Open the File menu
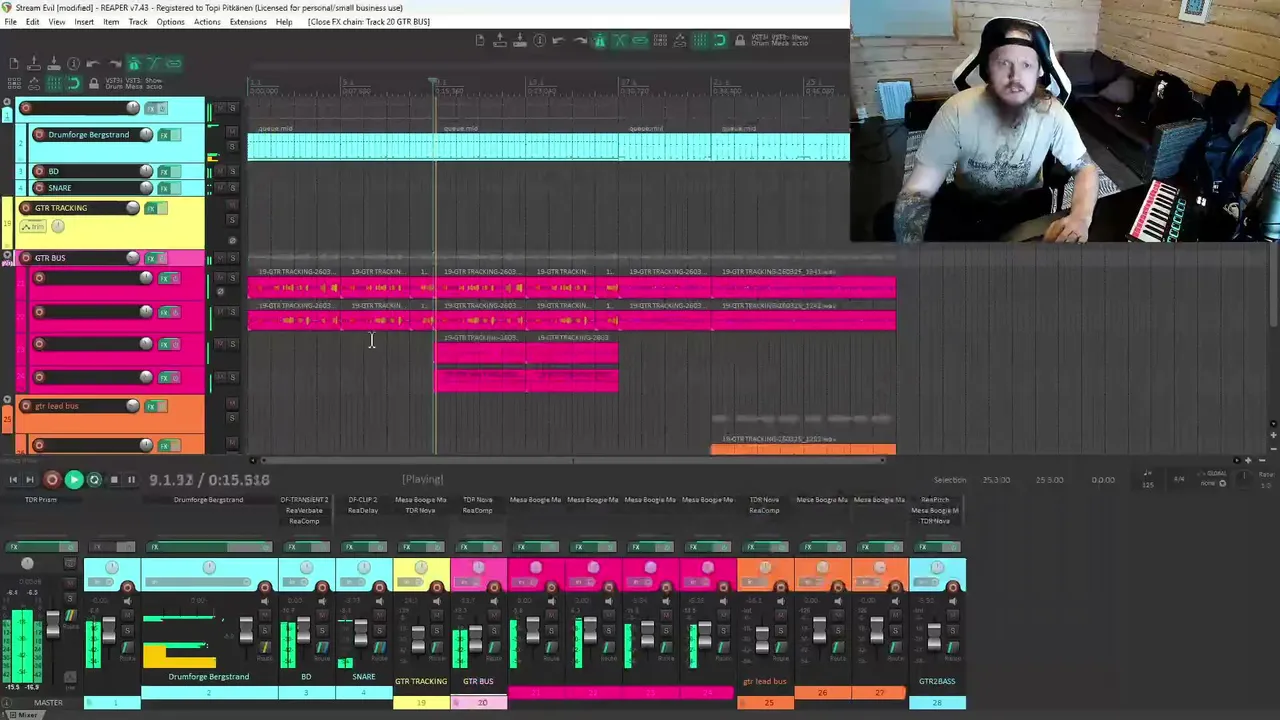 click(x=10, y=22)
